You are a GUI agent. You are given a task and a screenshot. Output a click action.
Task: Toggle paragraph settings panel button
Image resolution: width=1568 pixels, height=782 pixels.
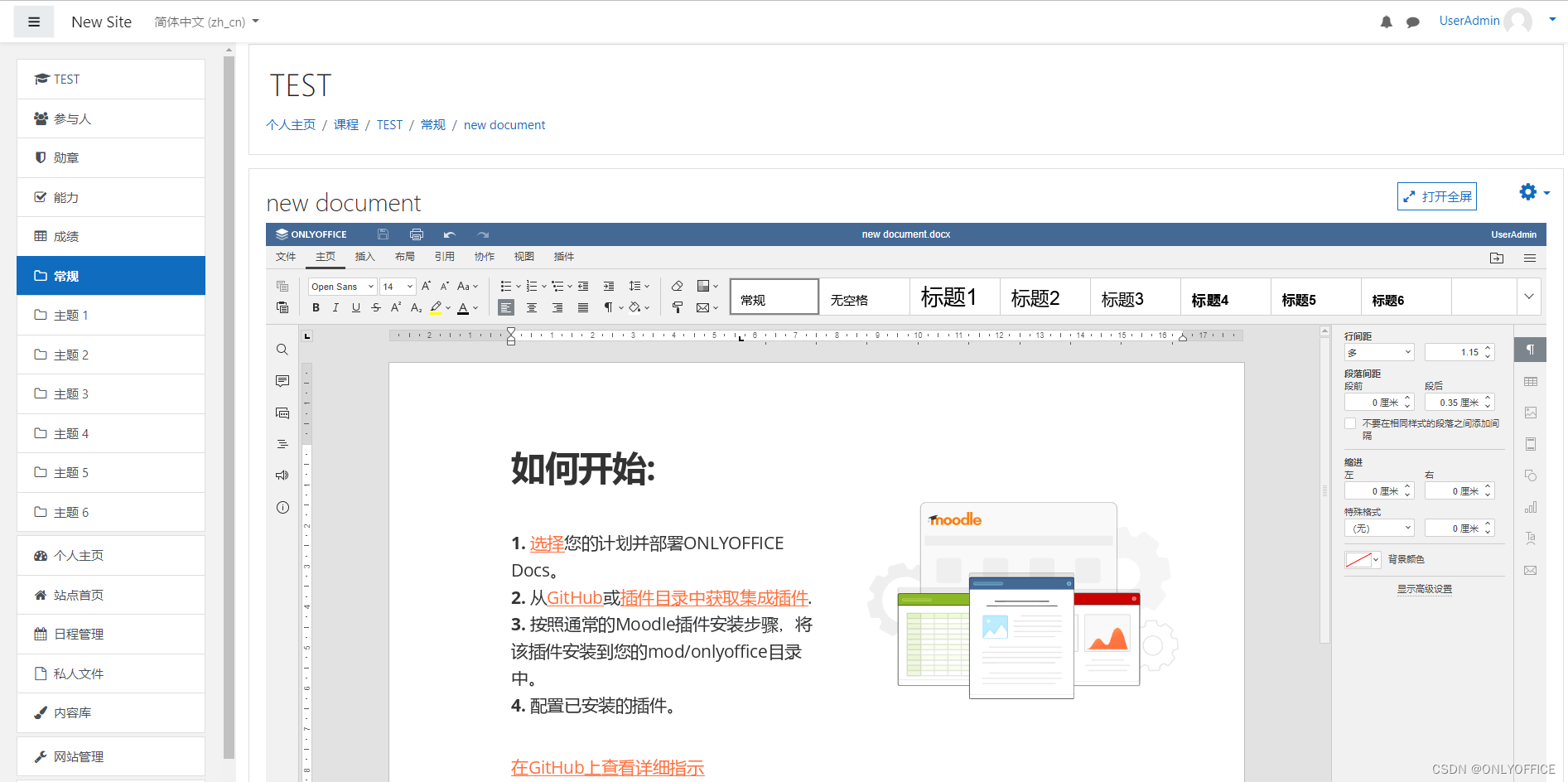click(1530, 350)
